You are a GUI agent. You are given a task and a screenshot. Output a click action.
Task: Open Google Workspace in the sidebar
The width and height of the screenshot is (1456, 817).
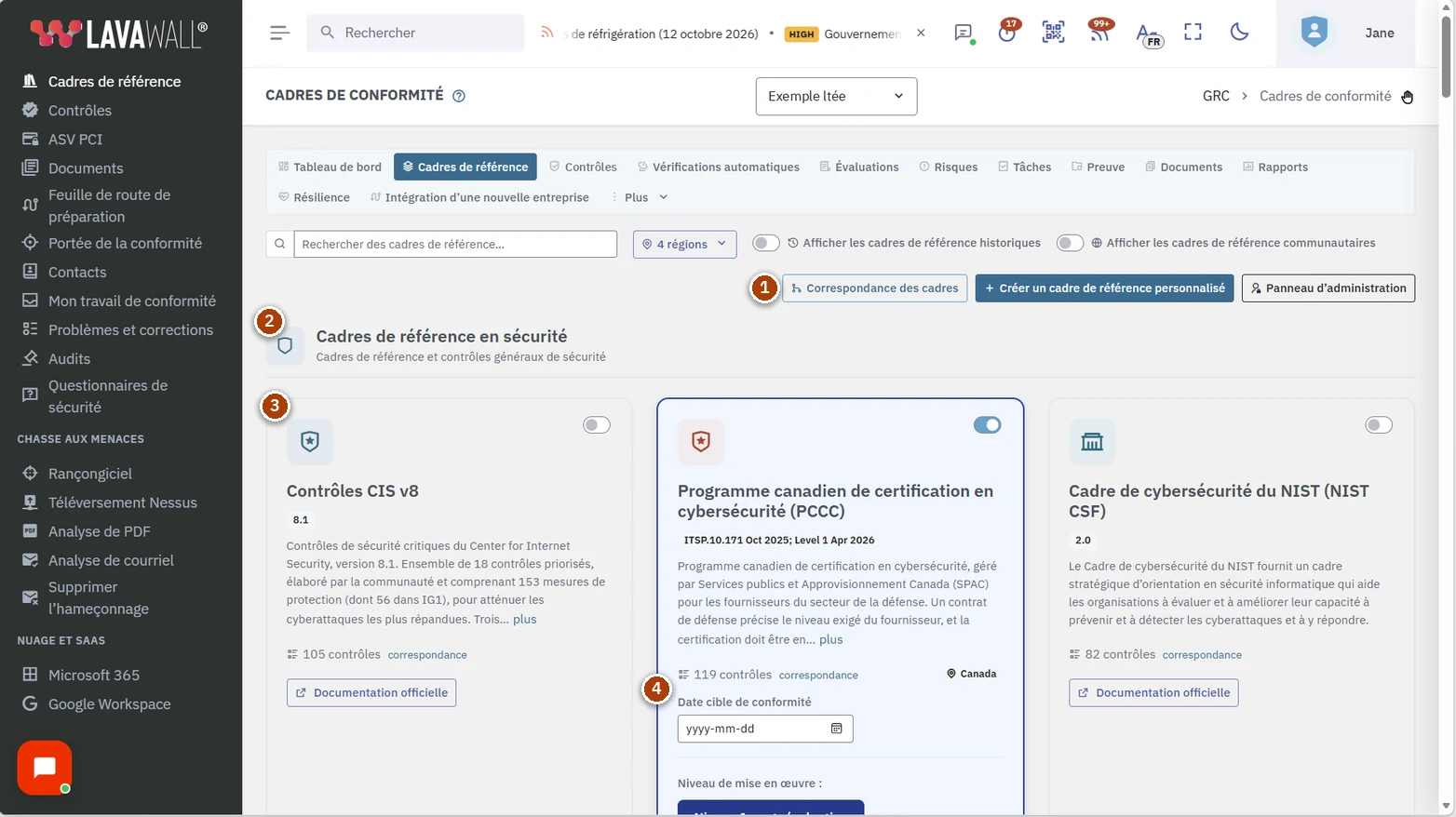[109, 703]
